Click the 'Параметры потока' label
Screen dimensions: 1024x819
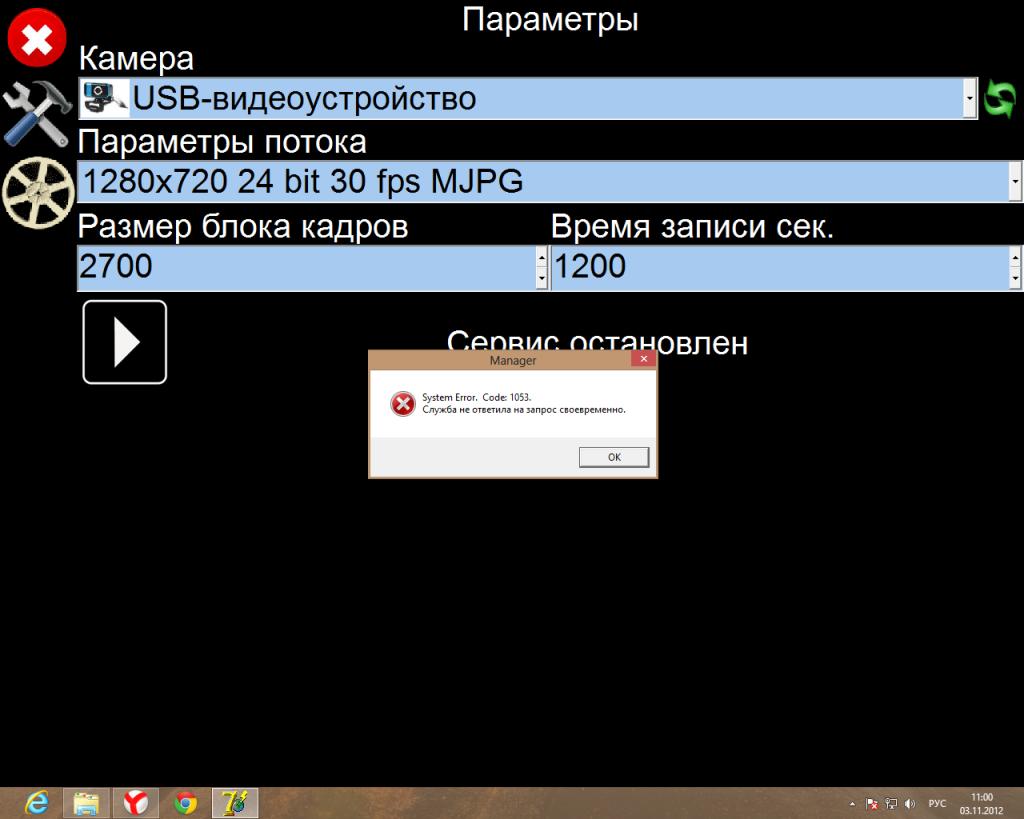tap(222, 142)
